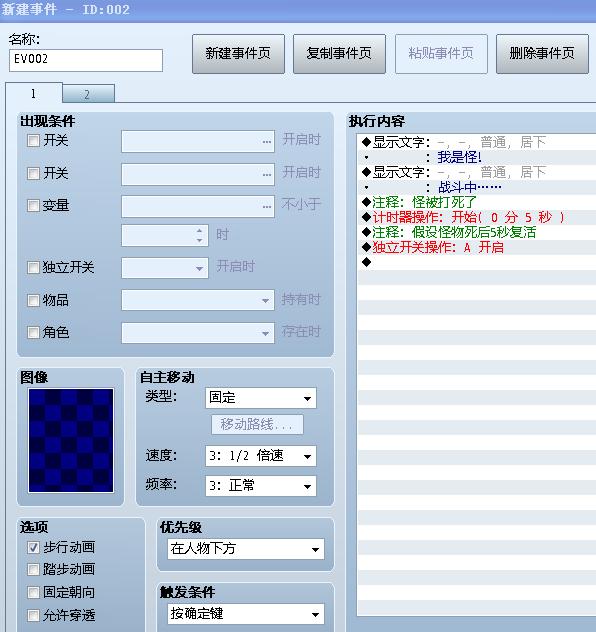Uncheck the 步行动画 option

coord(33,547)
